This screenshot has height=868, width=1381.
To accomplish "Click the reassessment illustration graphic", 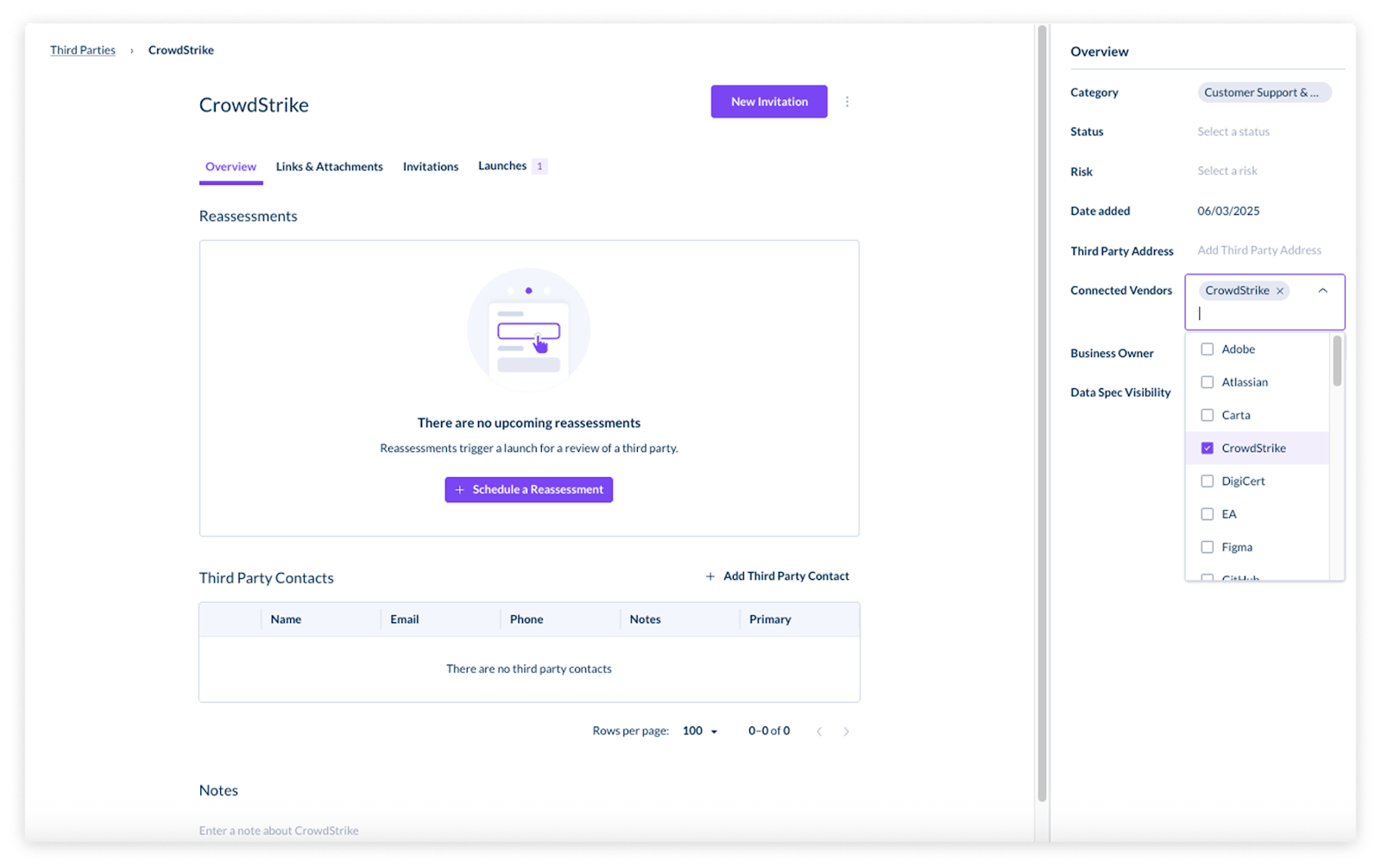I will (x=528, y=330).
